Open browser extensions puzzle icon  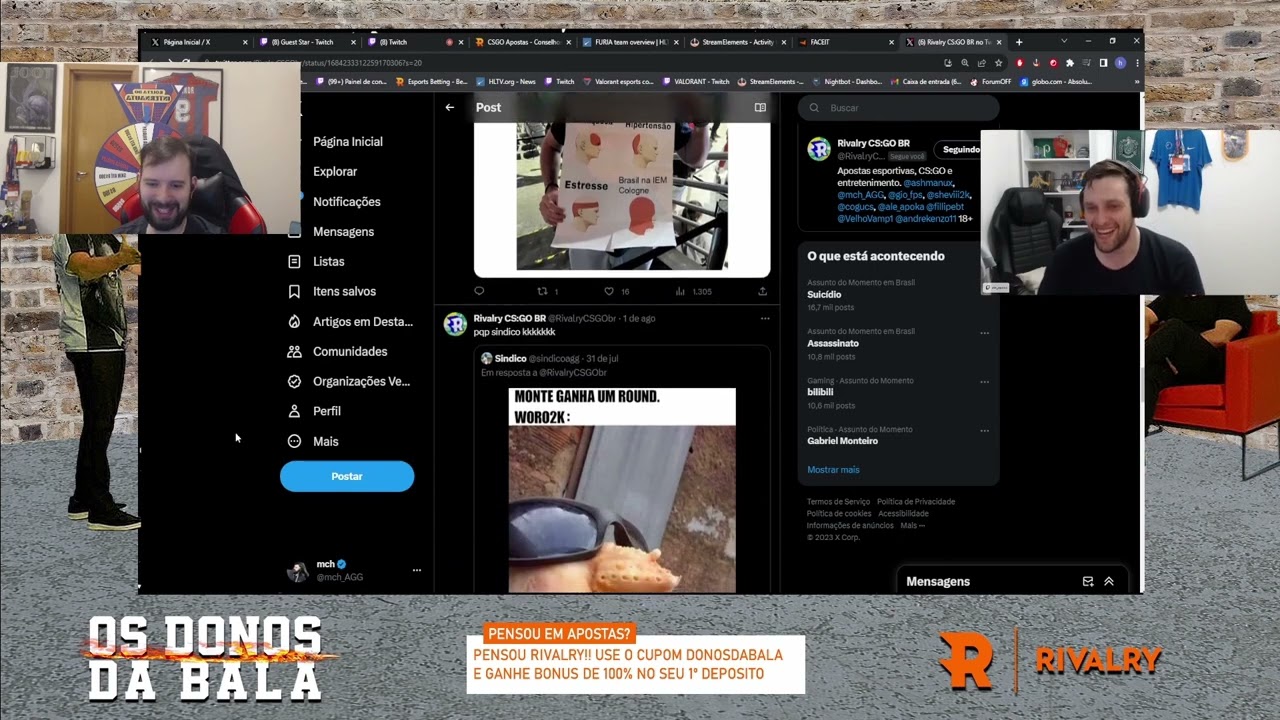tap(1070, 62)
